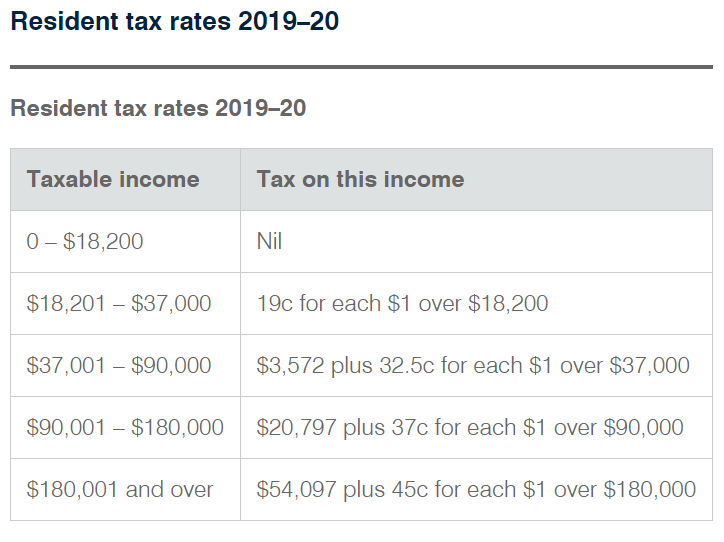Viewport: 724px width, 542px height.
Task: Select the grey subheading Resident tax rates 2019–20
Action: [x=158, y=108]
